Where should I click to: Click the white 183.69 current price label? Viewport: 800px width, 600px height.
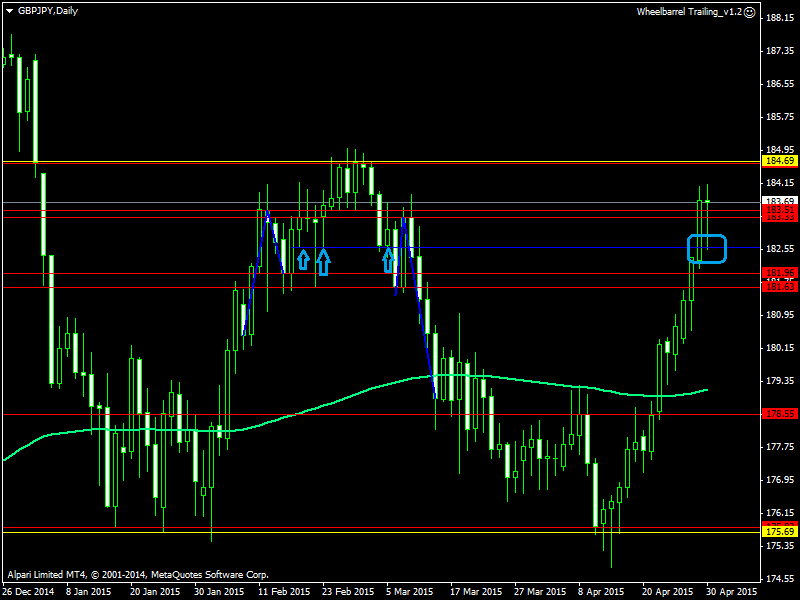pos(780,201)
